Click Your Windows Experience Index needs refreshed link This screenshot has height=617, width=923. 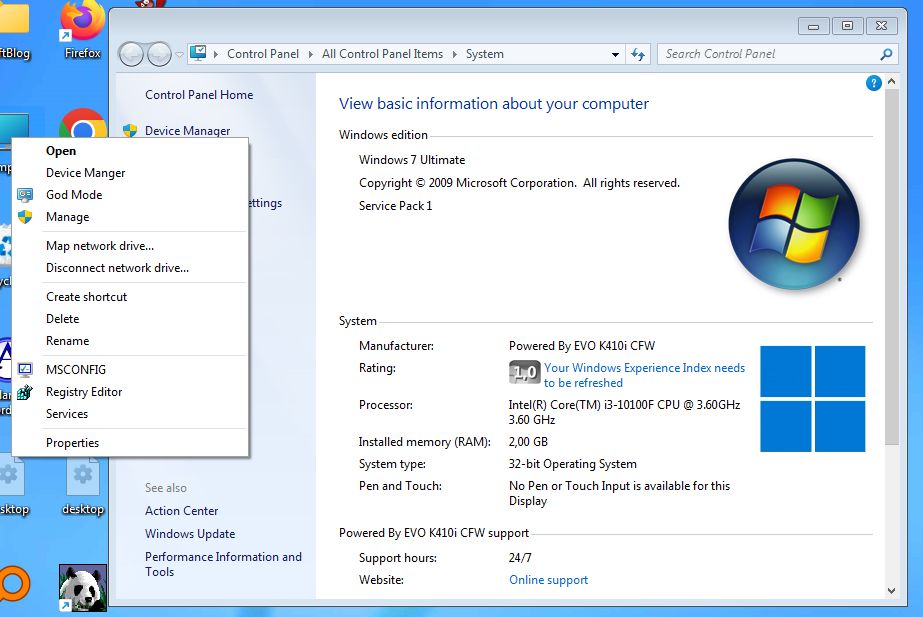click(644, 375)
